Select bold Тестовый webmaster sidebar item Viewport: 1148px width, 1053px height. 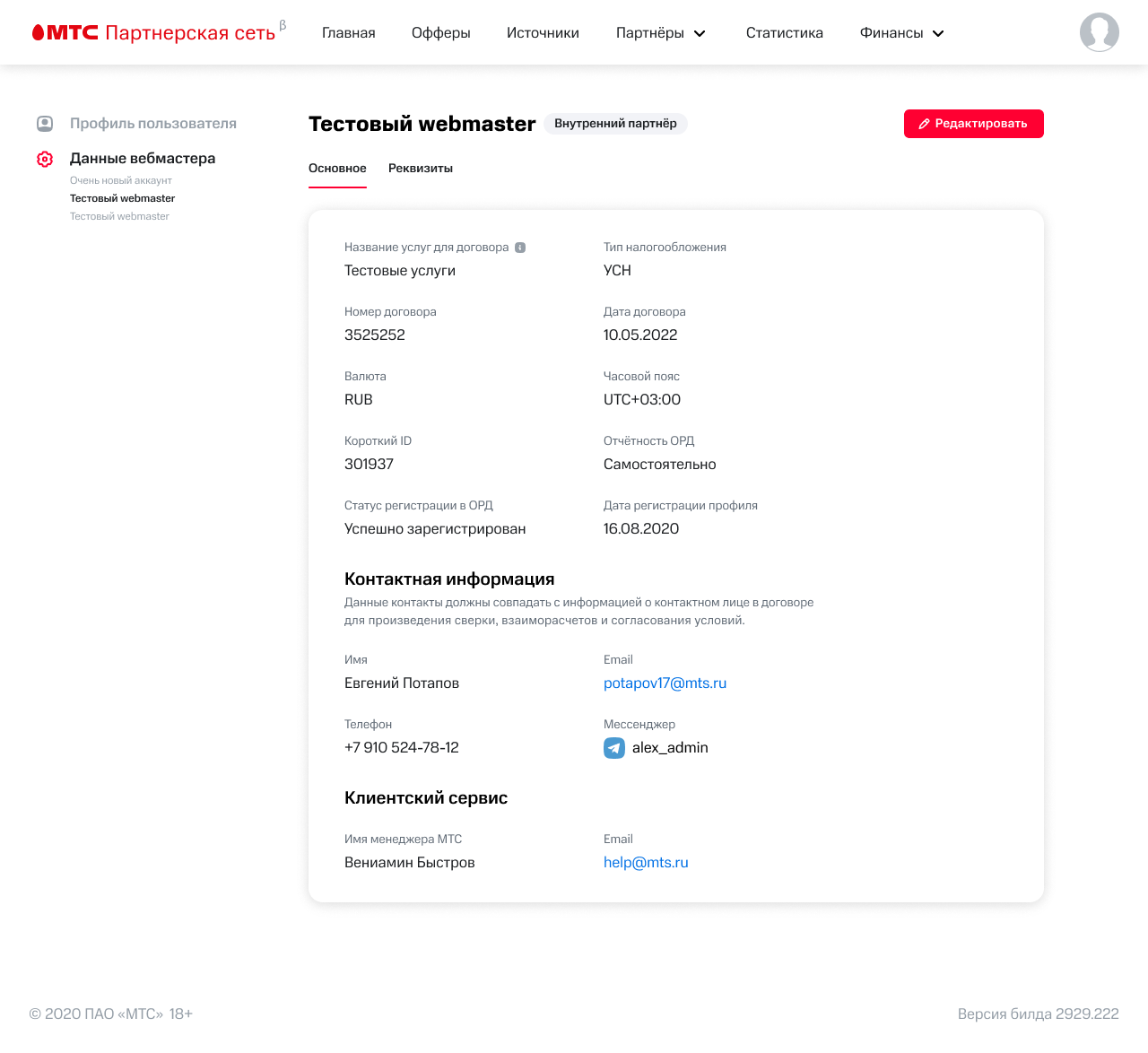(122, 198)
